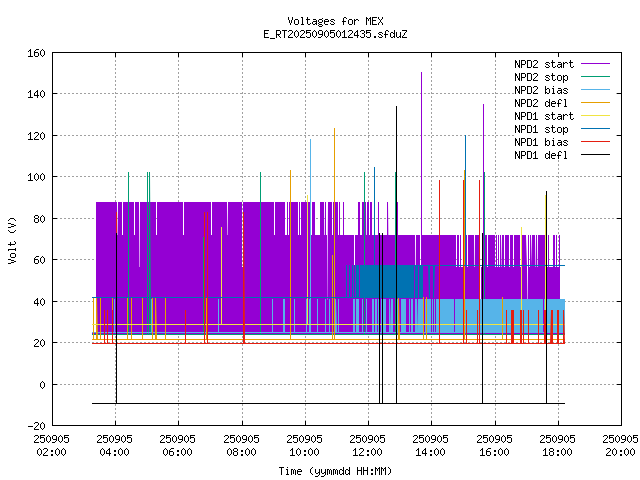Select the NPD1 defl legend text
This screenshot has width=640, height=480.
click(541, 154)
